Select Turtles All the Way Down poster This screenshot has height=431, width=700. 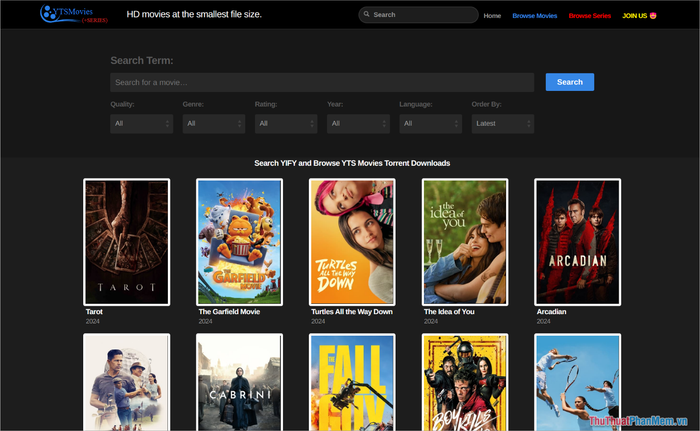pos(352,242)
